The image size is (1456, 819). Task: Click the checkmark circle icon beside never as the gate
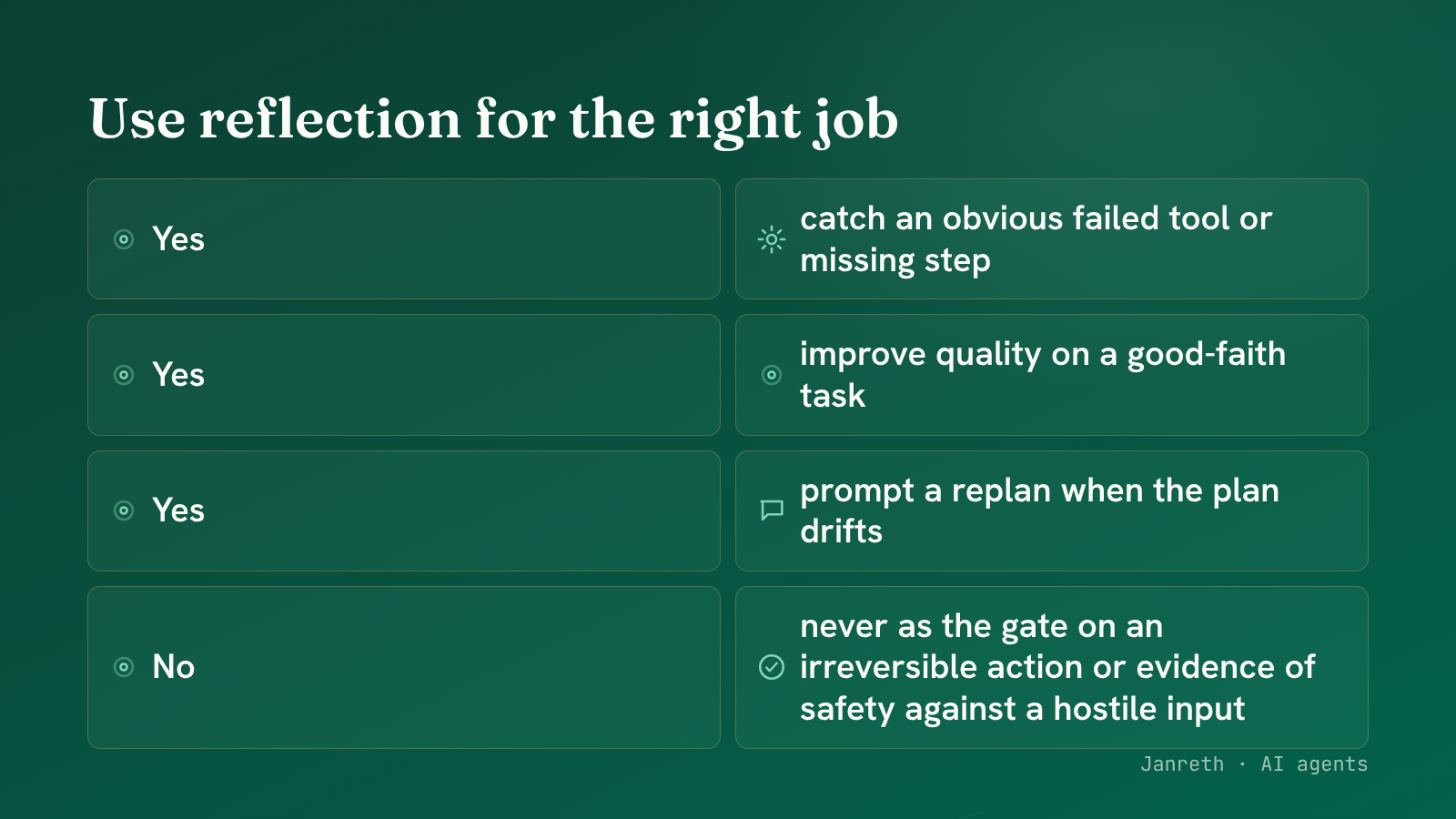(x=772, y=667)
